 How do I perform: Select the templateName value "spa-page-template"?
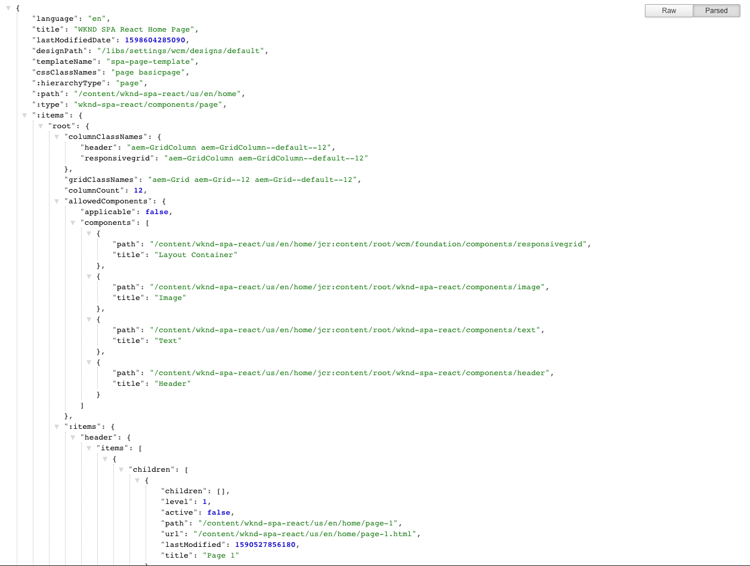pyautogui.click(x=150, y=62)
